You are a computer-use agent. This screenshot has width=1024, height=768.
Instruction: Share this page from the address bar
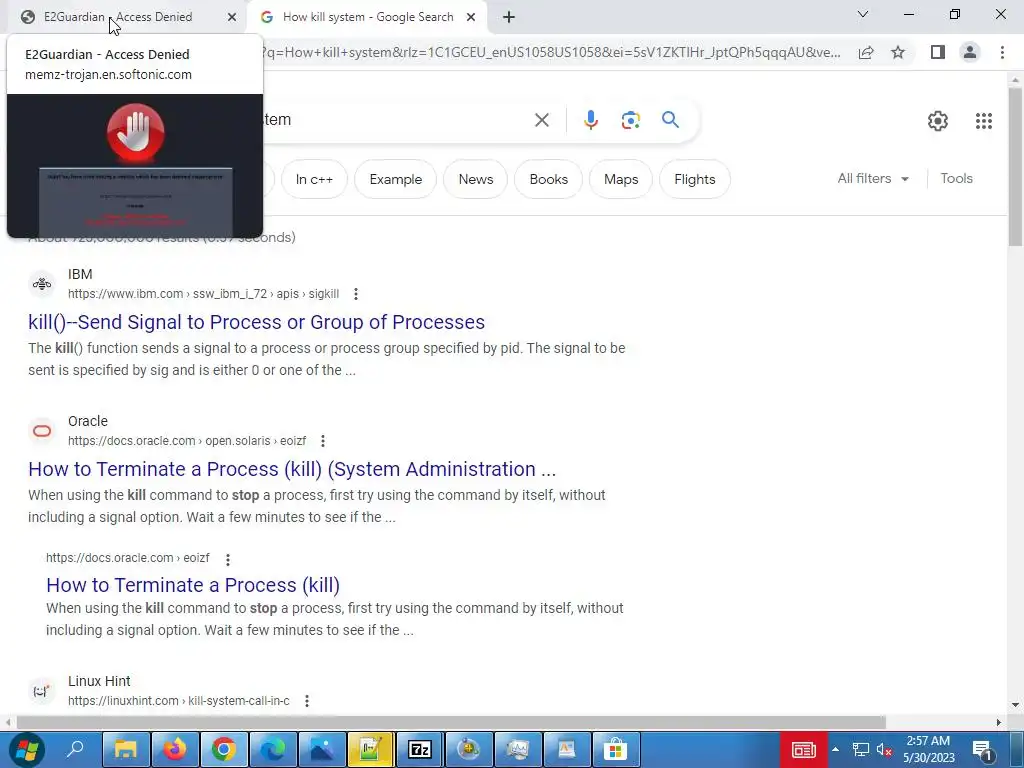866,52
